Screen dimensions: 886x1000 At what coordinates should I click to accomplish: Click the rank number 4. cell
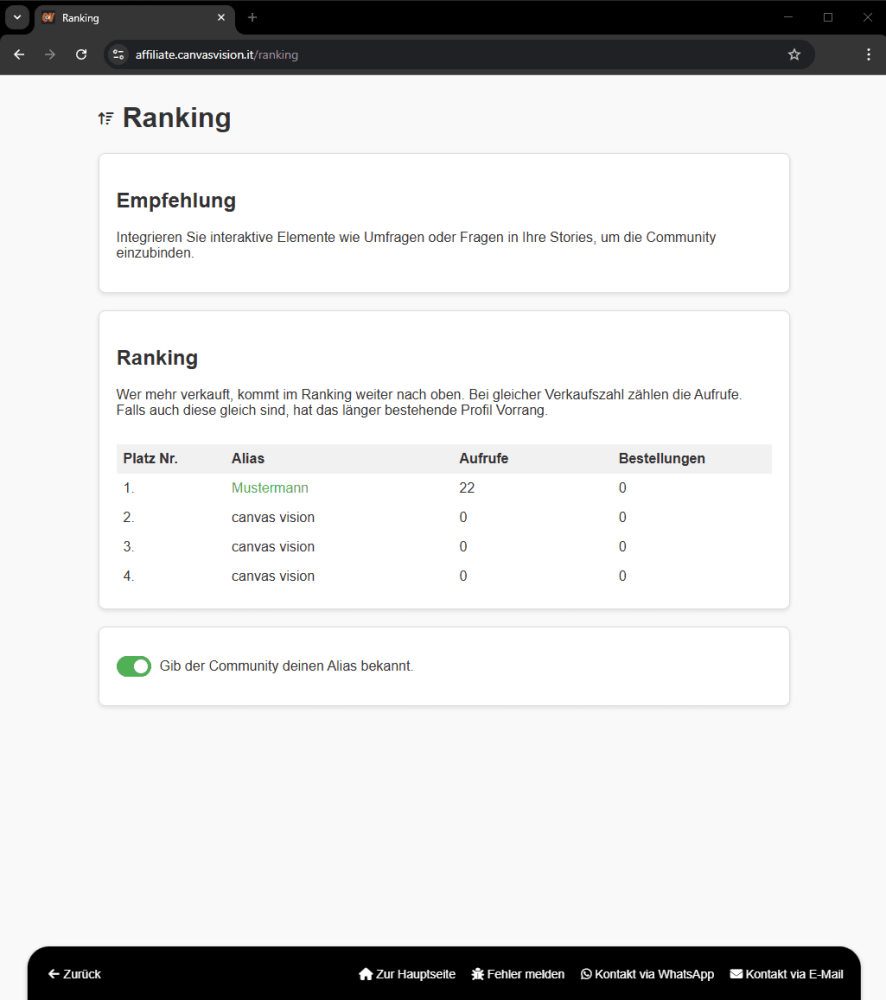point(128,576)
